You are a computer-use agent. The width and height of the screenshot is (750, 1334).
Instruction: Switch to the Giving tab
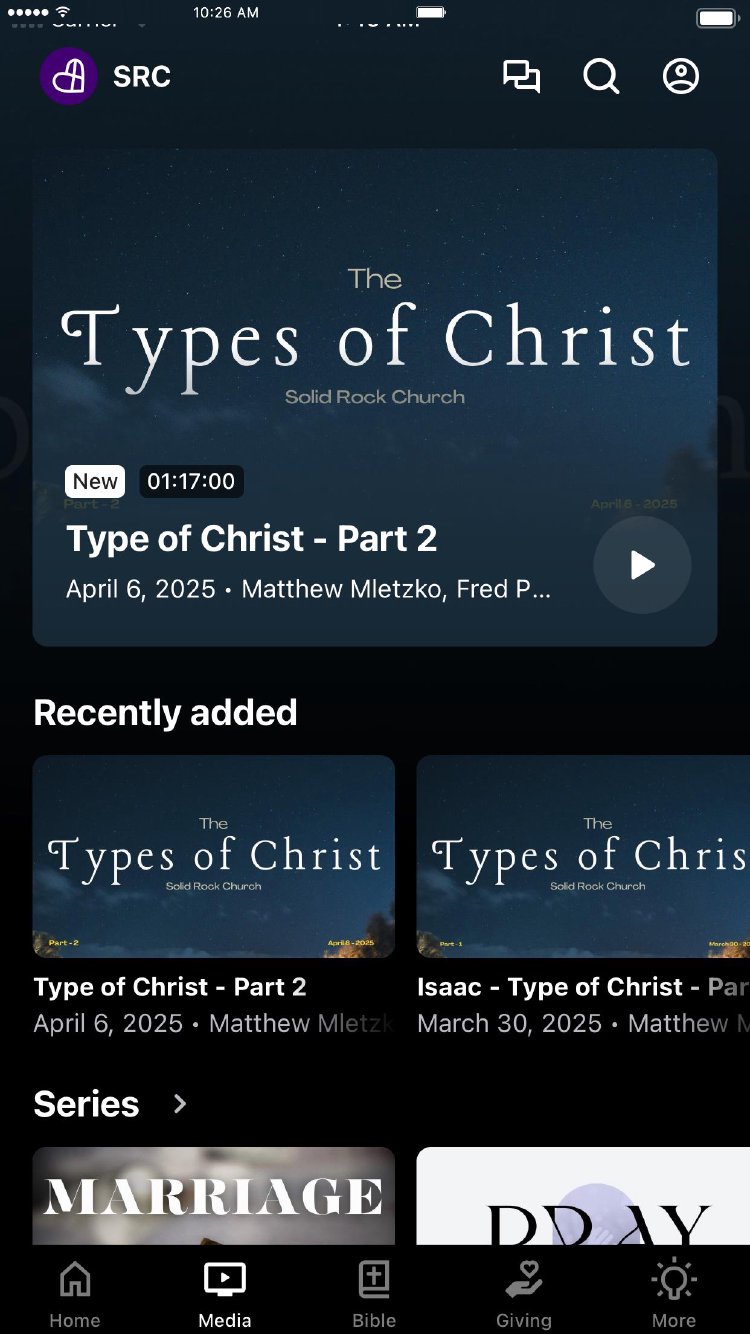(x=524, y=1294)
